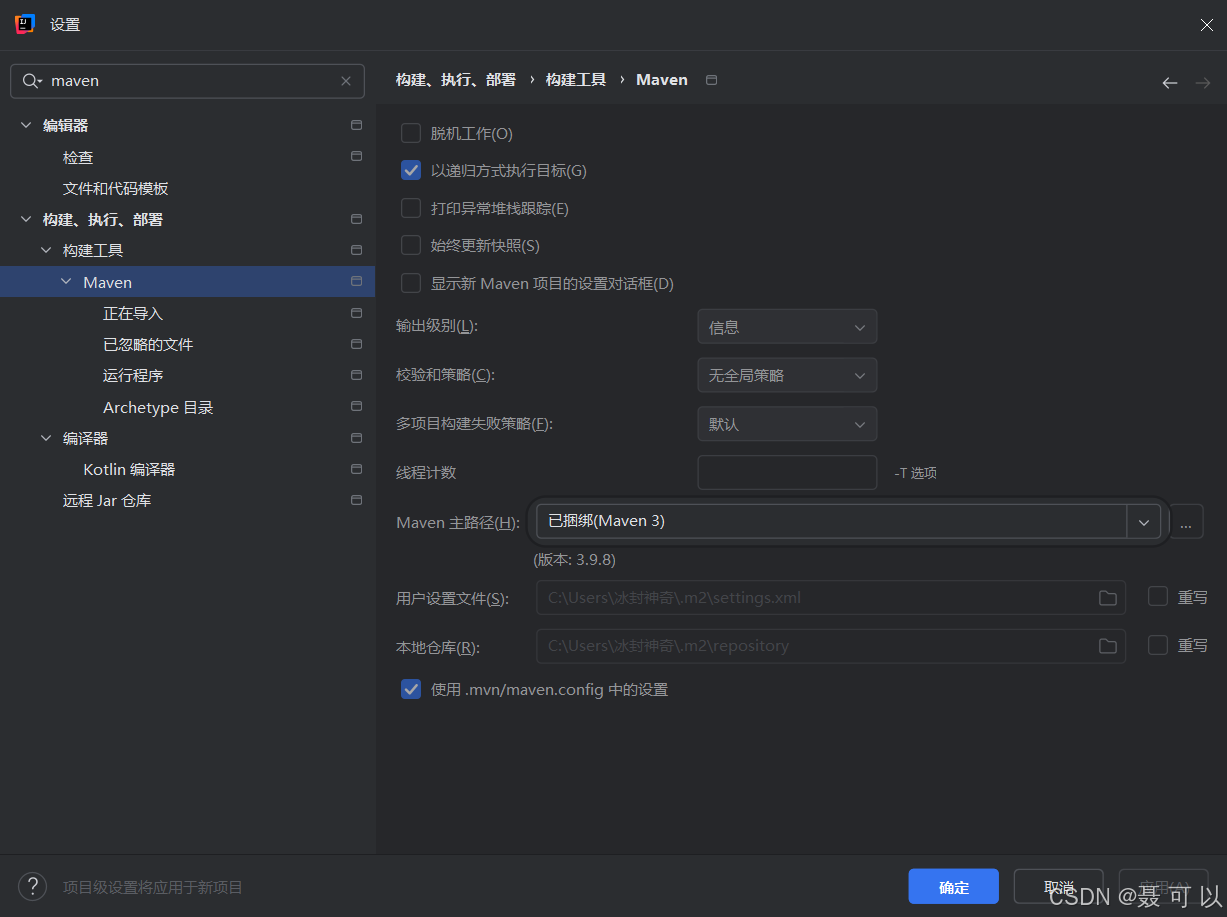Open 多项目构建失败策略 dropdown showing 默认
The image size is (1227, 917).
pos(787,424)
